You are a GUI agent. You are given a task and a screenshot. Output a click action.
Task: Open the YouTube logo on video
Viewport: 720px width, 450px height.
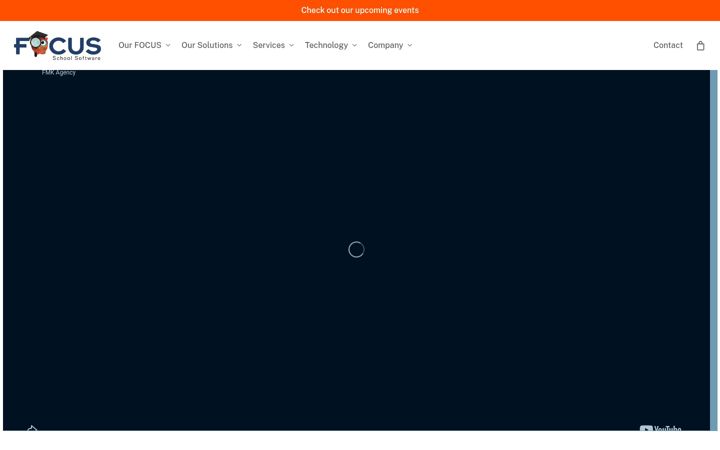[660, 428]
